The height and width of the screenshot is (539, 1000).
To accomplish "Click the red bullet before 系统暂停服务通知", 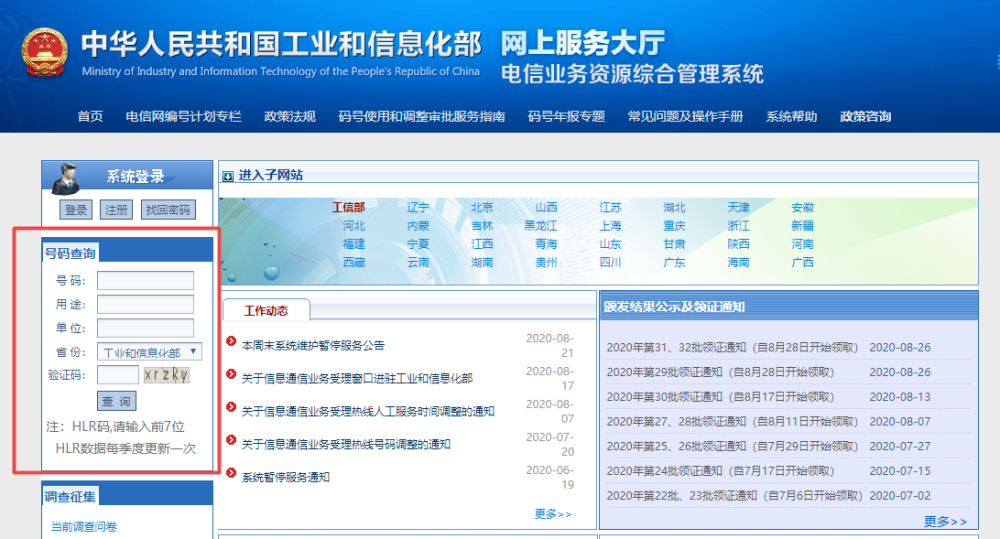I will (231, 473).
